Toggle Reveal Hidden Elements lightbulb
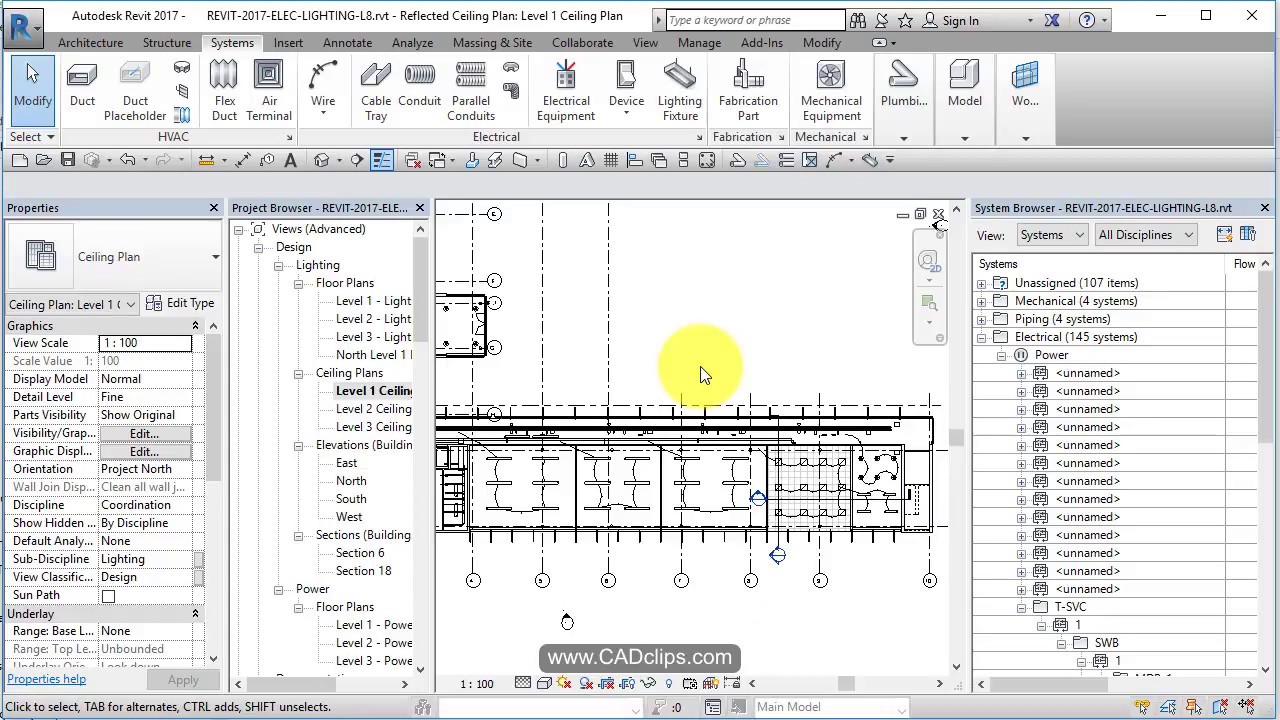The height and width of the screenshot is (720, 1280). [668, 683]
